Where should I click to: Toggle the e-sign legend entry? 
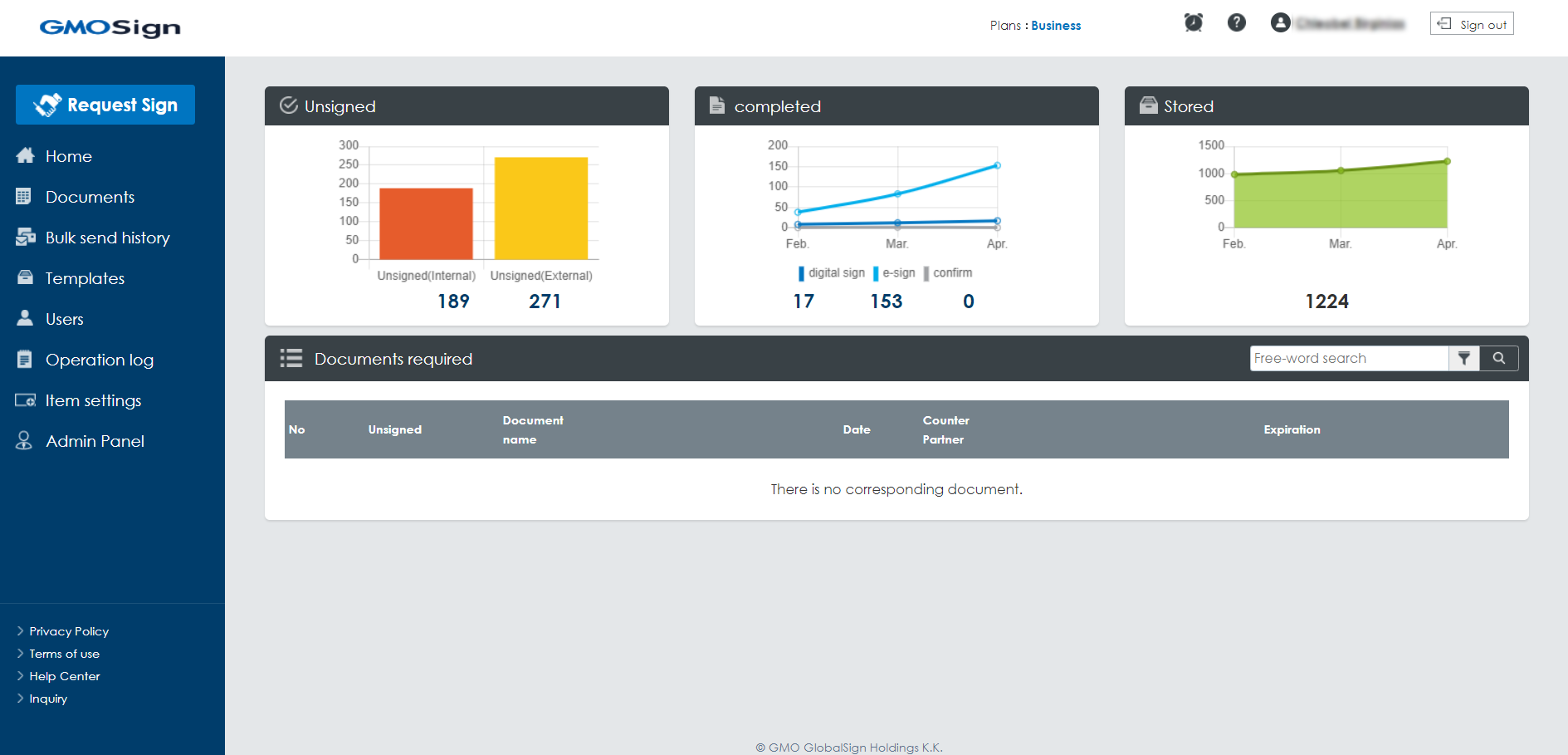click(894, 273)
